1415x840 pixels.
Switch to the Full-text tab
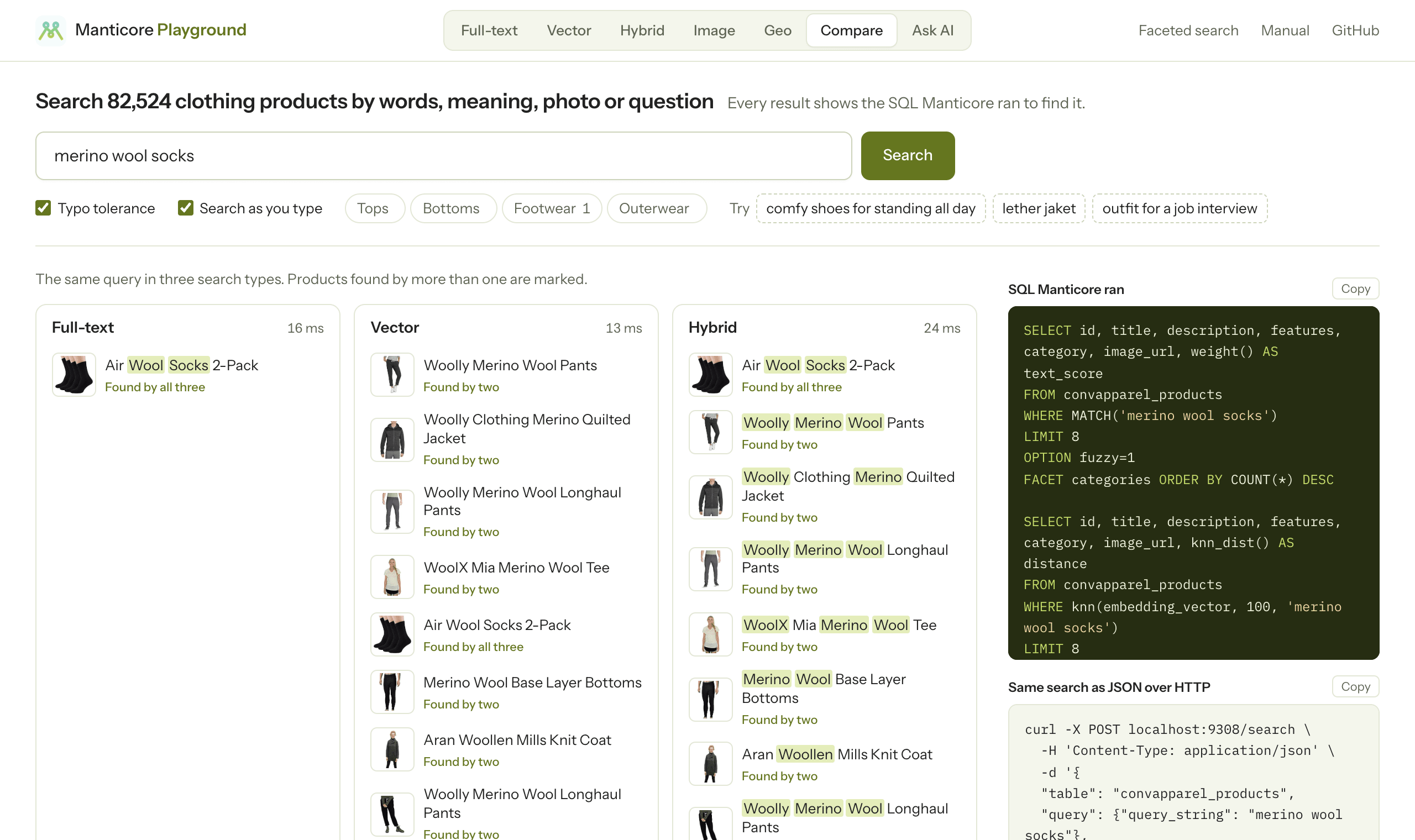tap(489, 30)
